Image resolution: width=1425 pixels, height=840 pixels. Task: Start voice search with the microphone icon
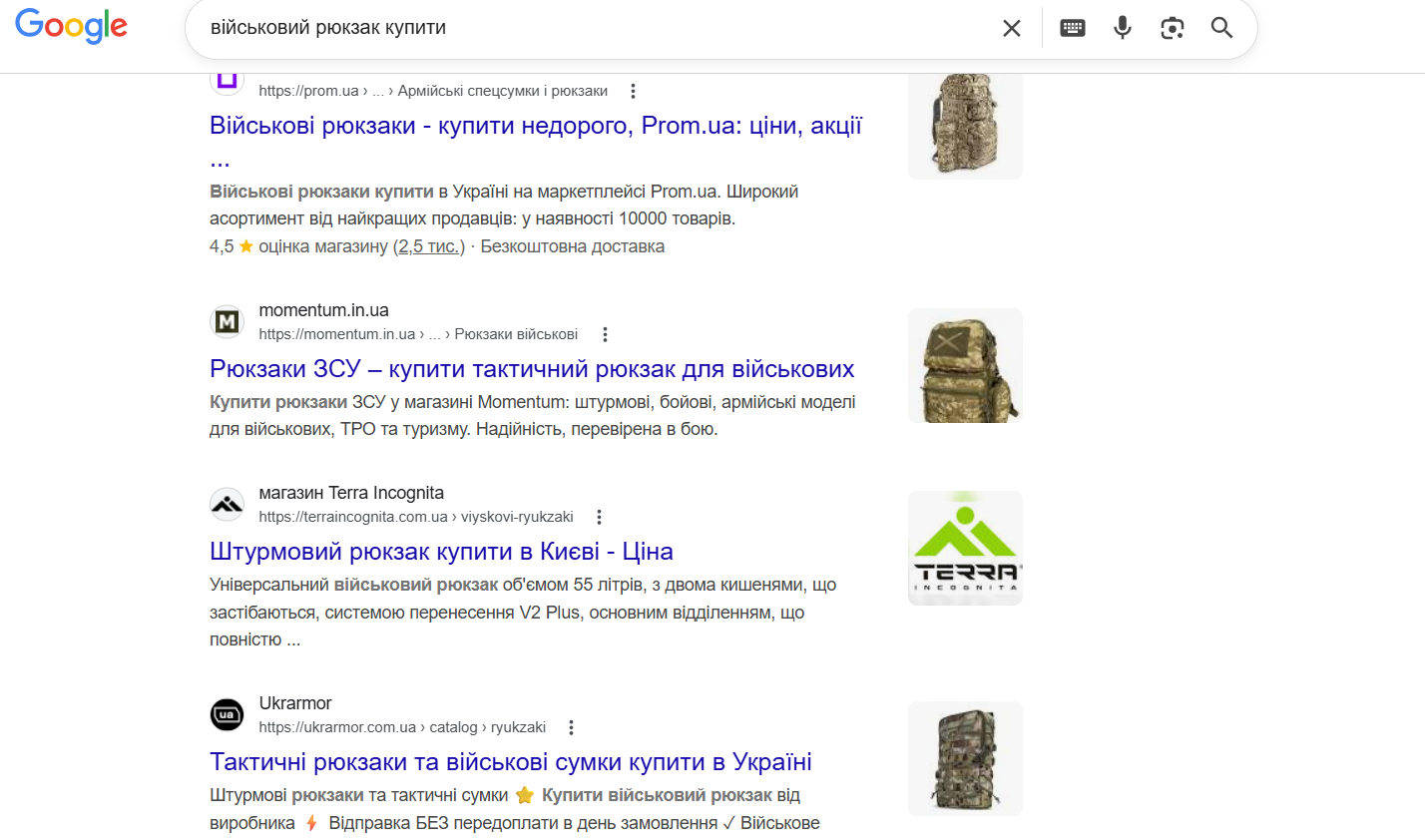(x=1123, y=28)
